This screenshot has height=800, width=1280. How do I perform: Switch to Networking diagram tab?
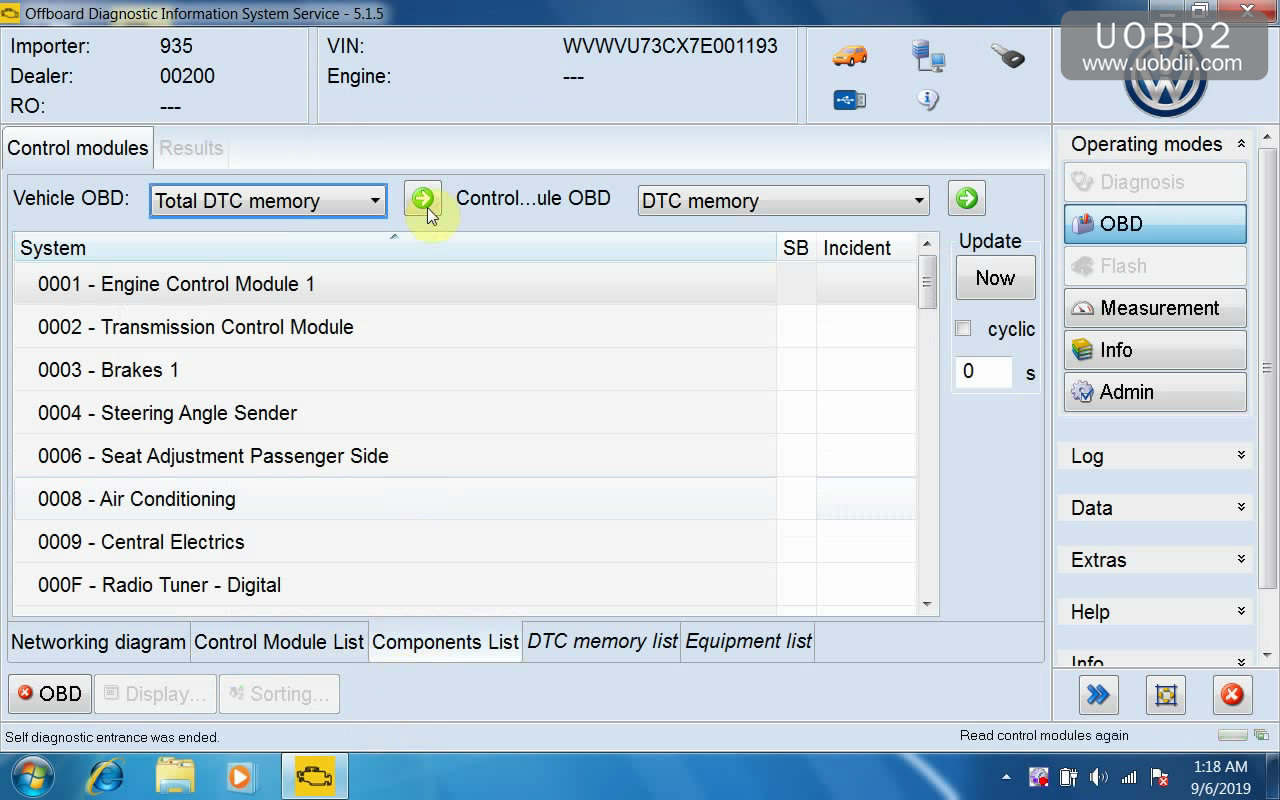[x=98, y=642]
